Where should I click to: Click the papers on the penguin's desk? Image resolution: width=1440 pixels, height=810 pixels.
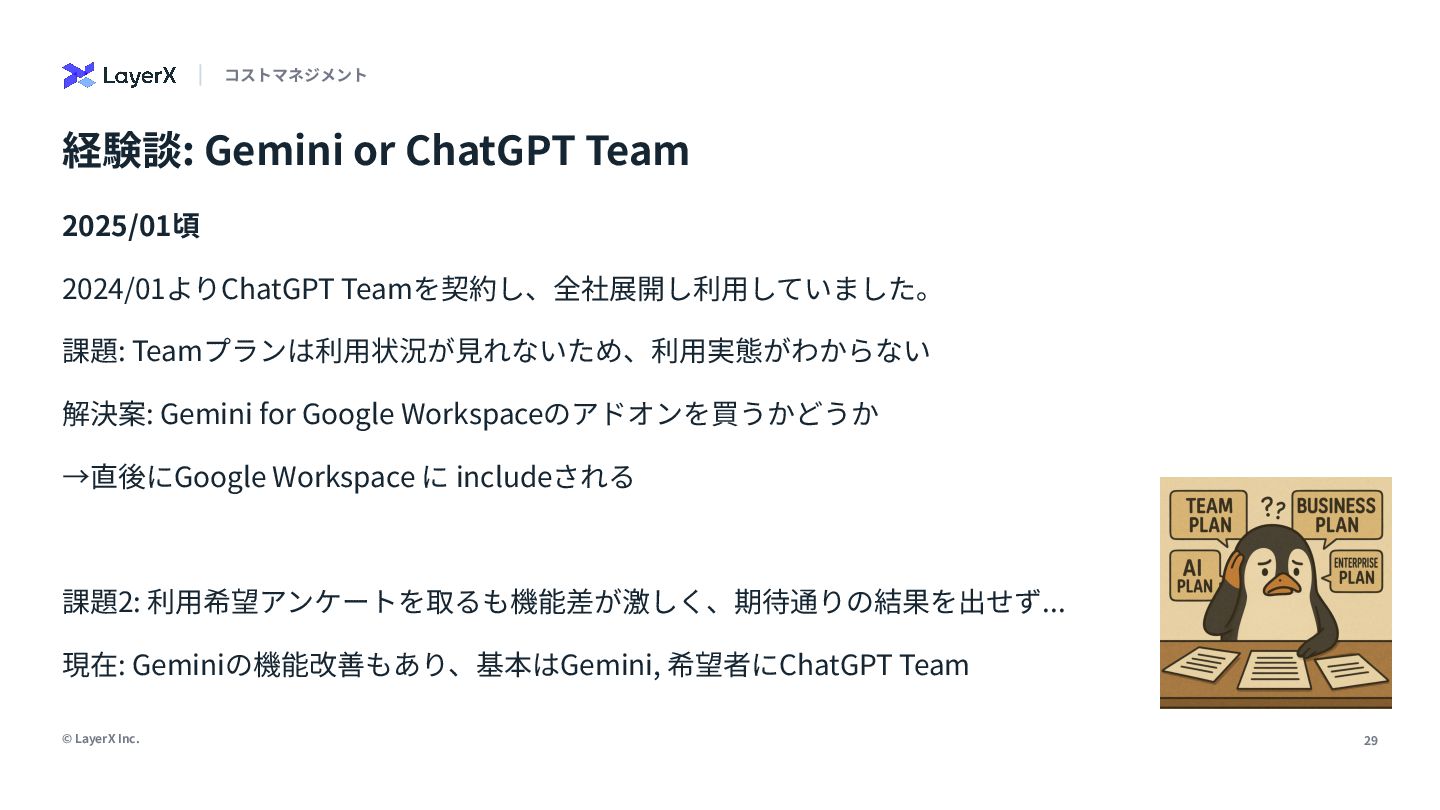pyautogui.click(x=1276, y=666)
